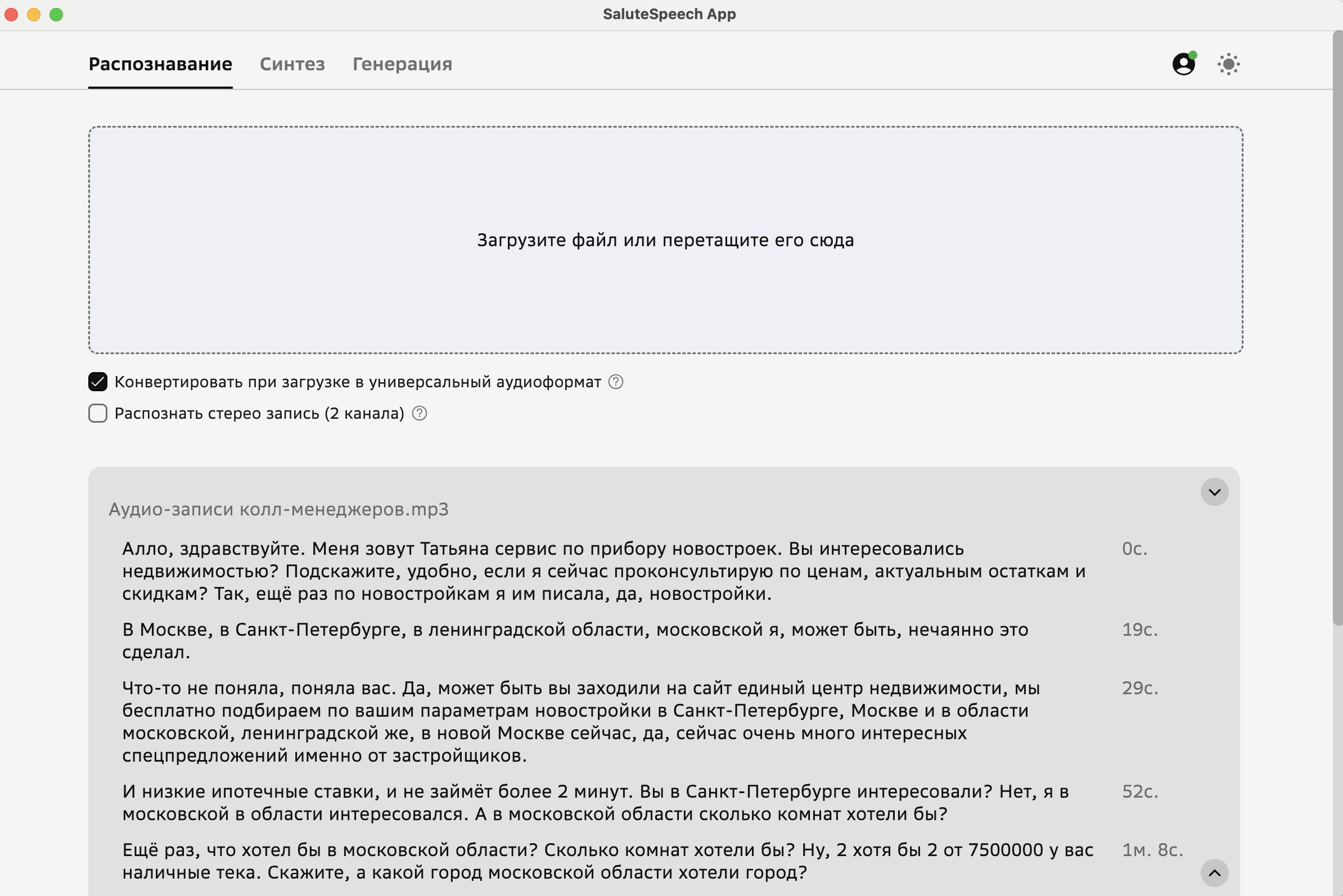This screenshot has width=1343, height=896.
Task: Click help icon next to stereo recording option
Action: (x=419, y=413)
